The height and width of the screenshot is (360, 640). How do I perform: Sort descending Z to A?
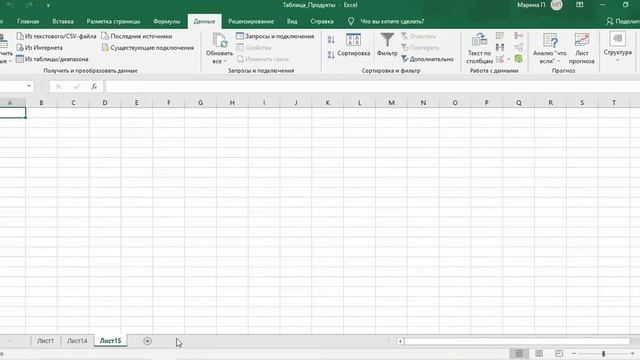(x=331, y=54)
